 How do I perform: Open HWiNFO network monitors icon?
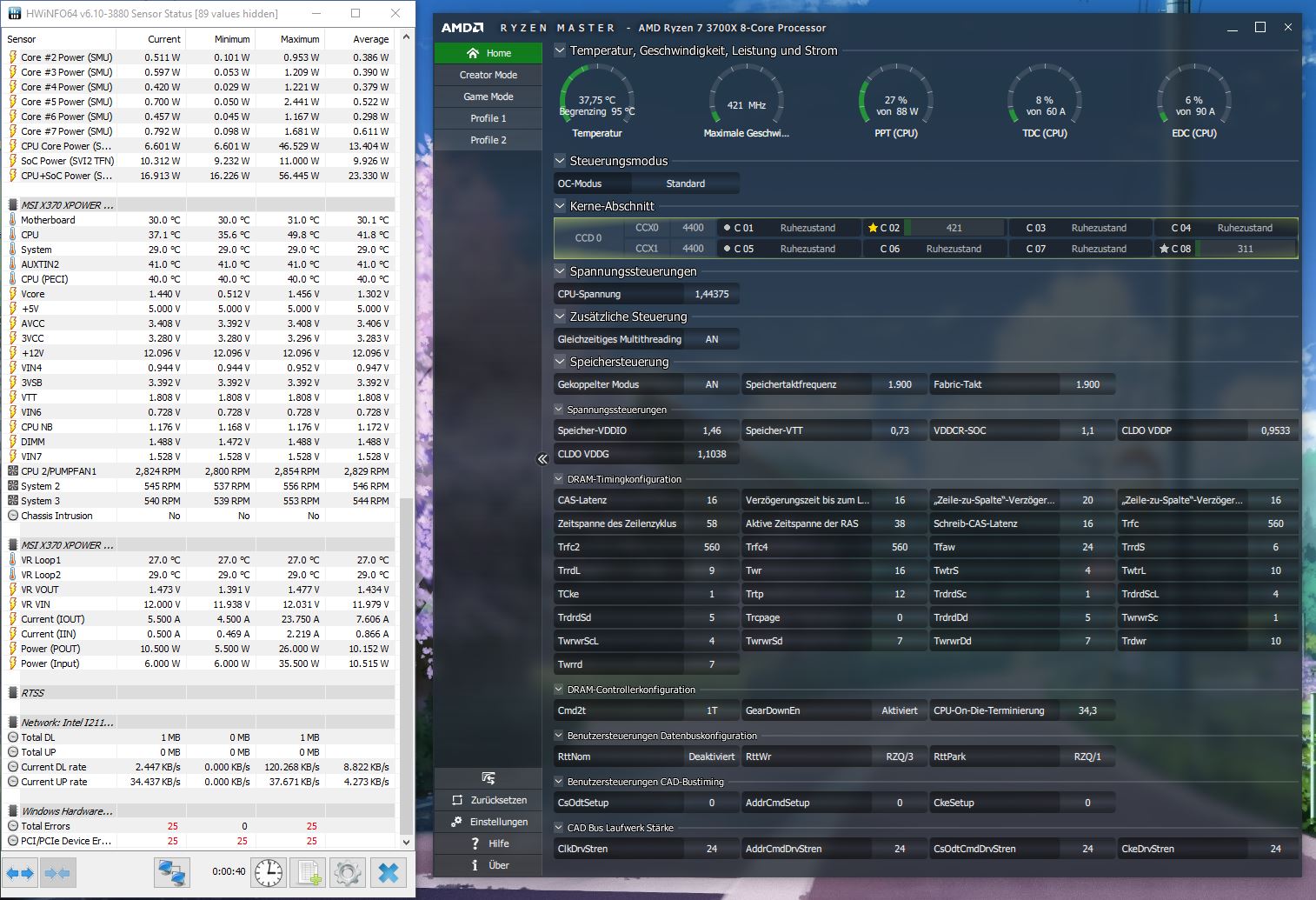172,872
